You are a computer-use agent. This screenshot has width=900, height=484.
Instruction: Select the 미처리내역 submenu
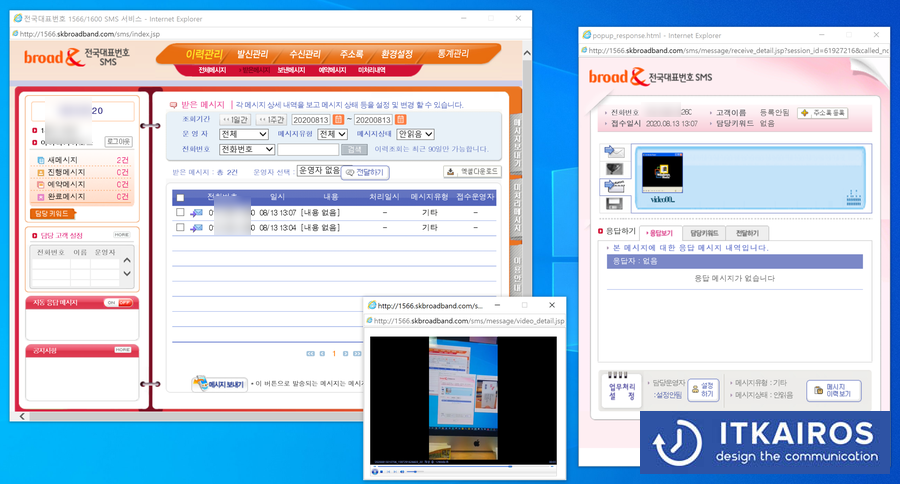click(371, 70)
